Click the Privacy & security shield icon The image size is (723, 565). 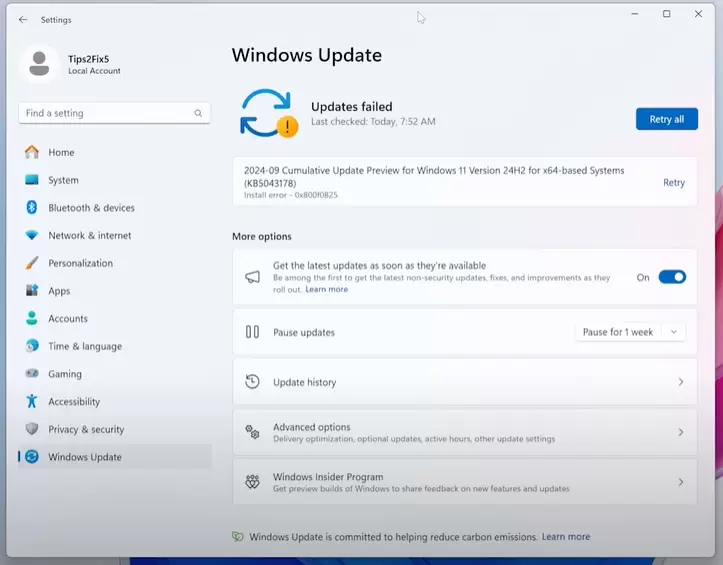tap(32, 429)
